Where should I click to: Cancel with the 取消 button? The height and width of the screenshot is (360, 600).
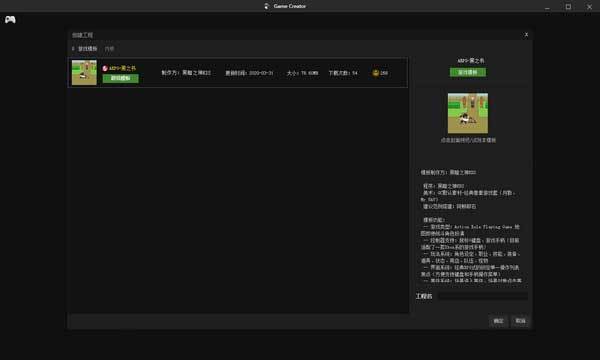point(520,321)
